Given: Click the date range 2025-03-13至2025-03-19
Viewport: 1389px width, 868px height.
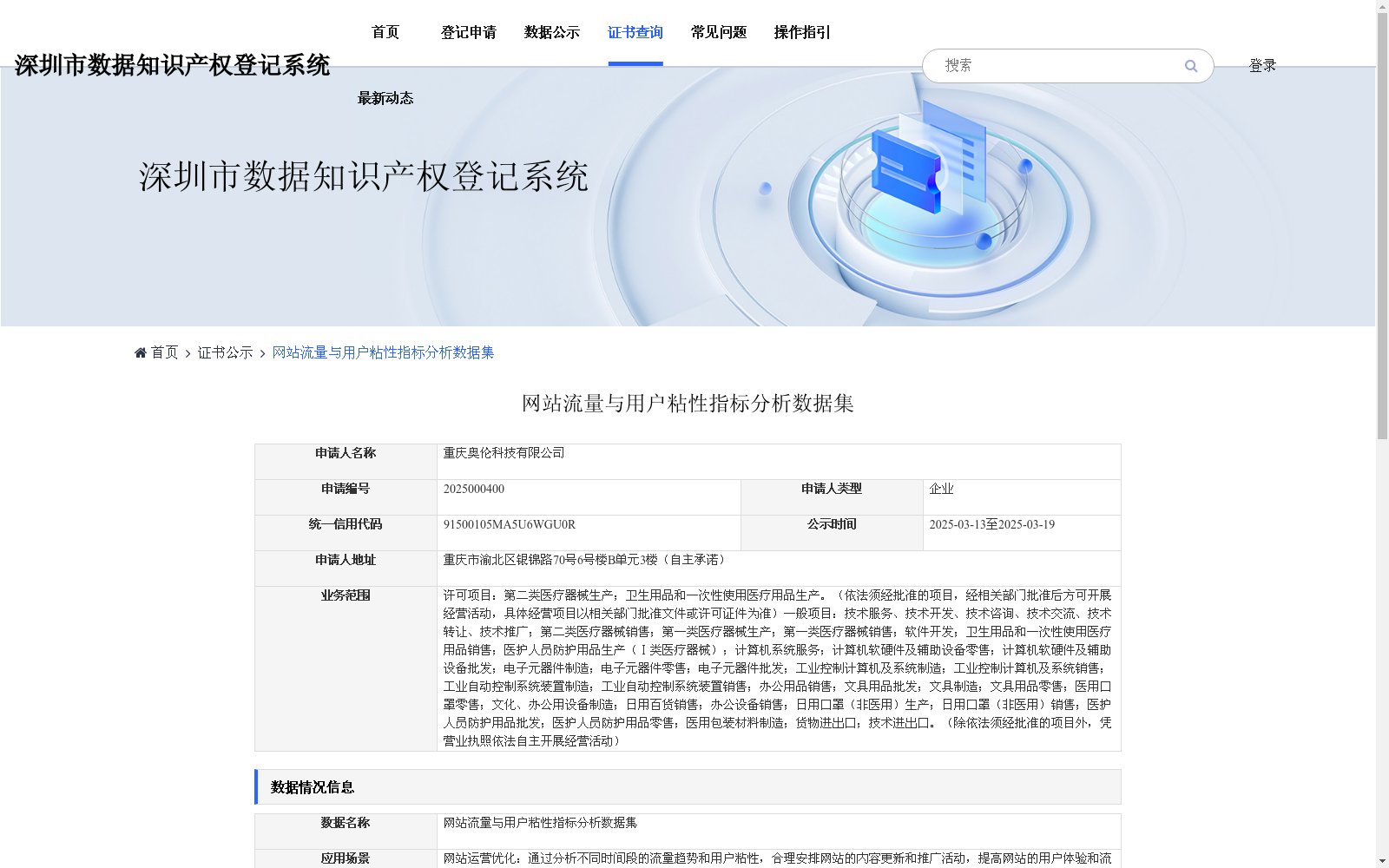Looking at the screenshot, I should [991, 524].
